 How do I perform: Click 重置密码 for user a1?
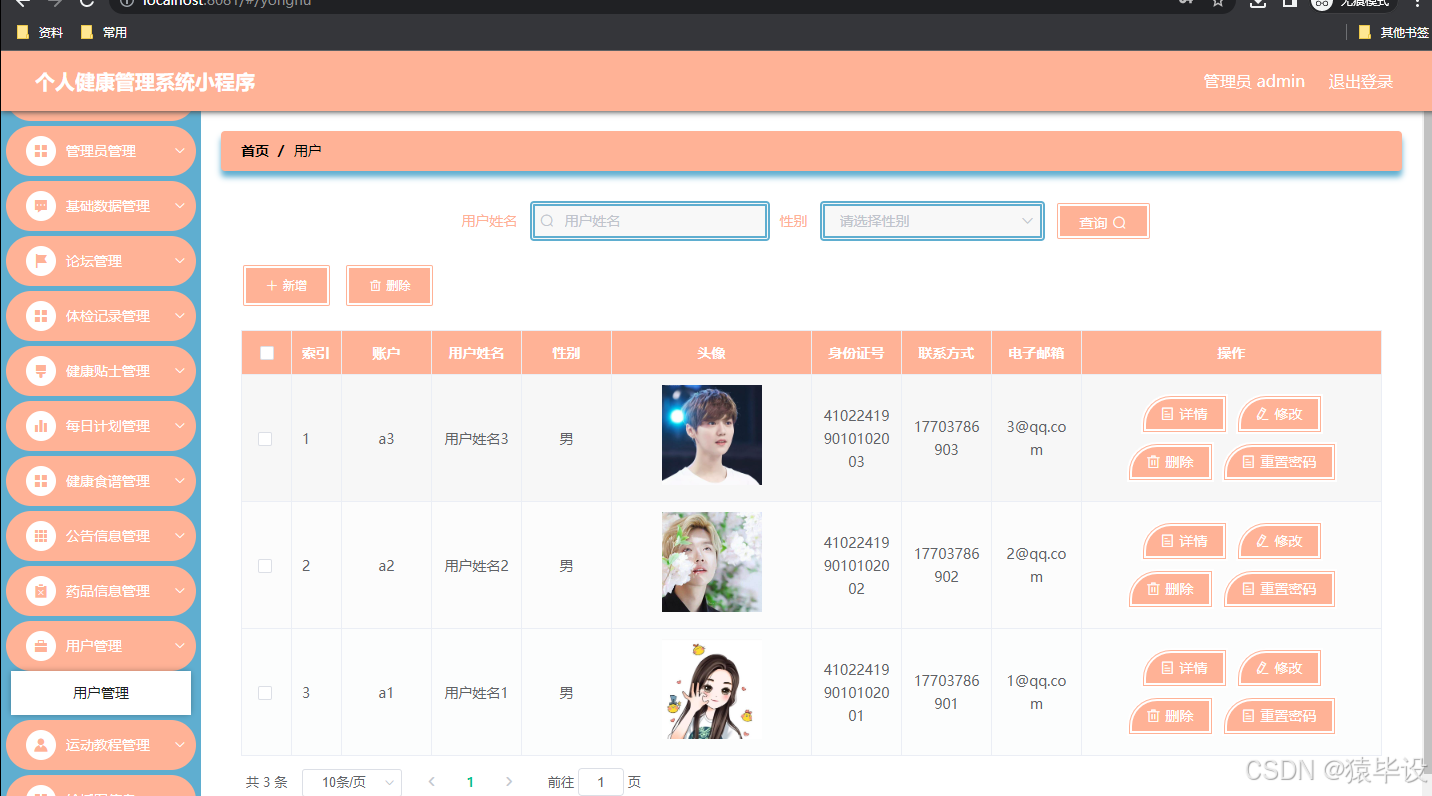pyautogui.click(x=1279, y=716)
